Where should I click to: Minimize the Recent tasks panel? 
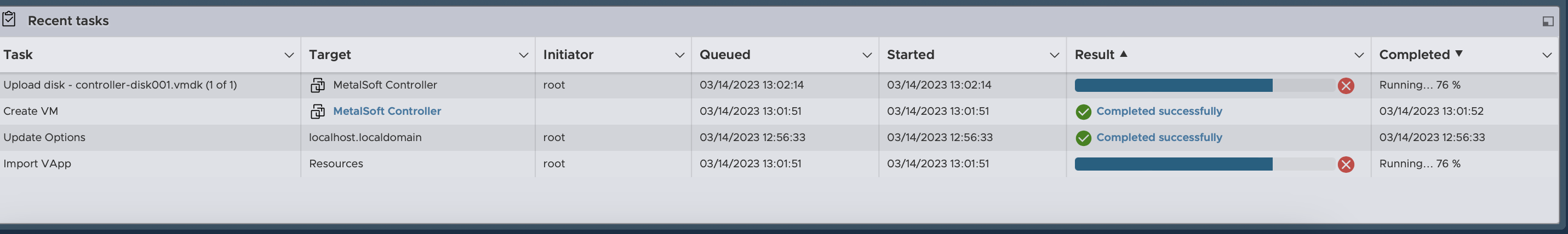click(1548, 21)
